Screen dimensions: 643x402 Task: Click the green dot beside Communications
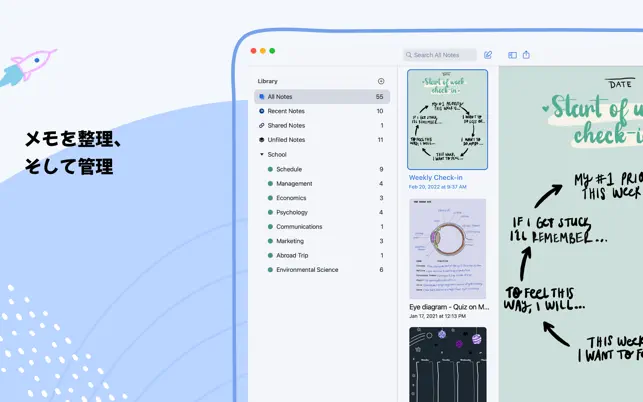pos(270,226)
